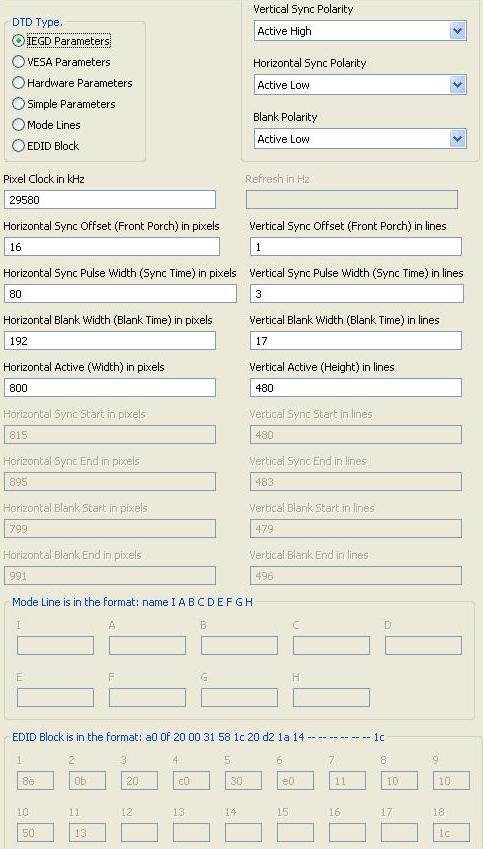Focus the Horizontal Sync Offset field

[112, 247]
